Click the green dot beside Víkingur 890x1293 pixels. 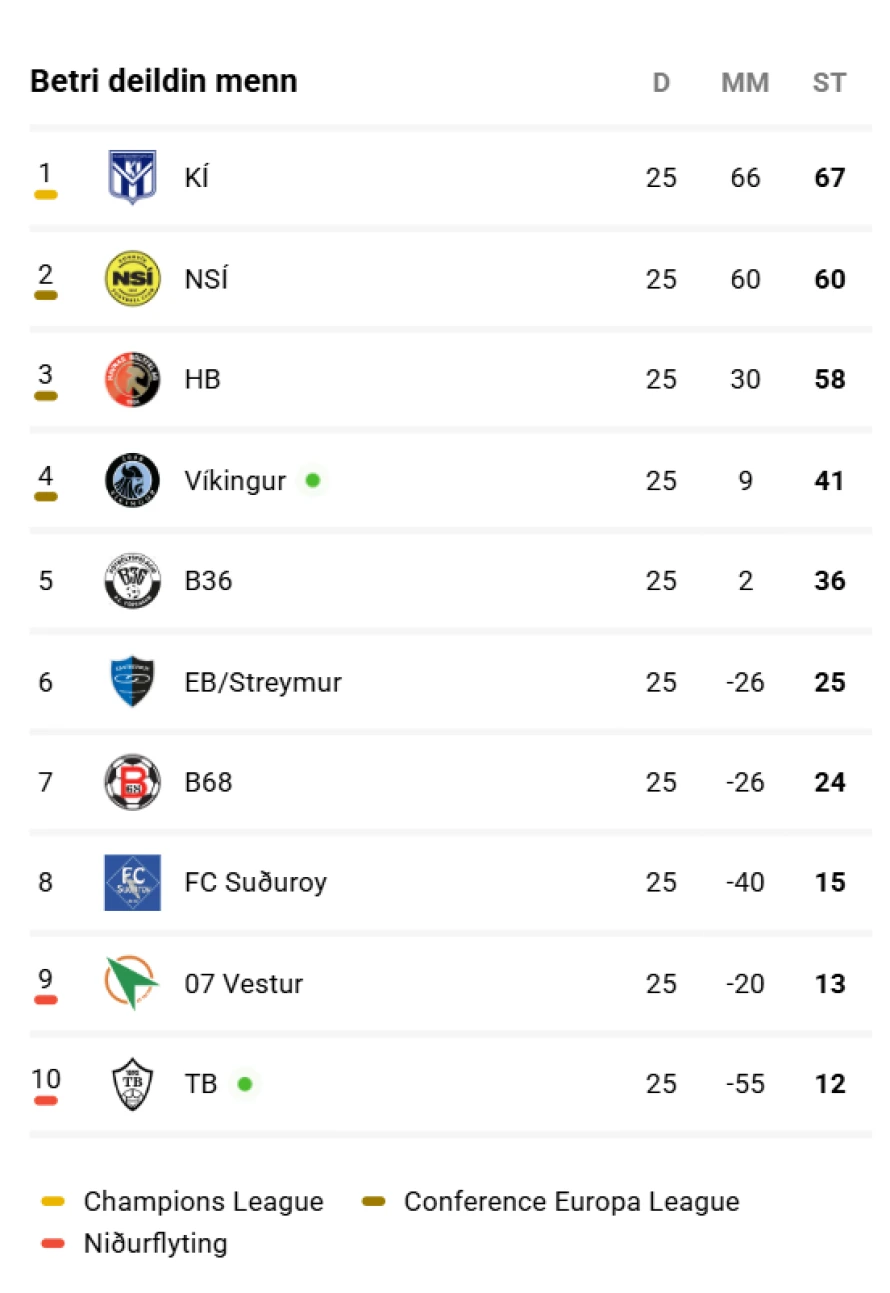click(313, 481)
